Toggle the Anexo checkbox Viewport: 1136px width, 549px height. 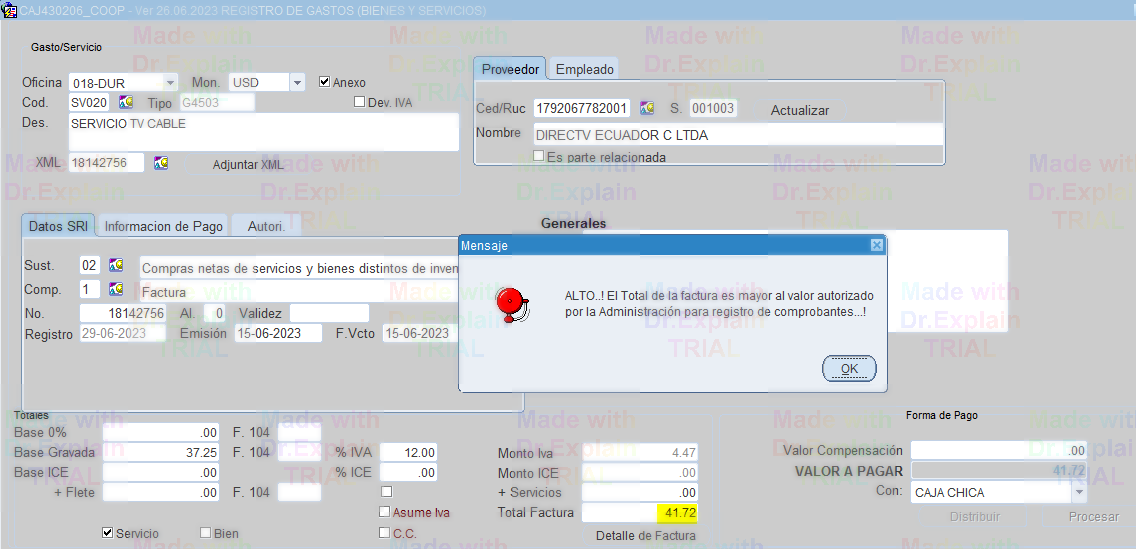(x=324, y=82)
